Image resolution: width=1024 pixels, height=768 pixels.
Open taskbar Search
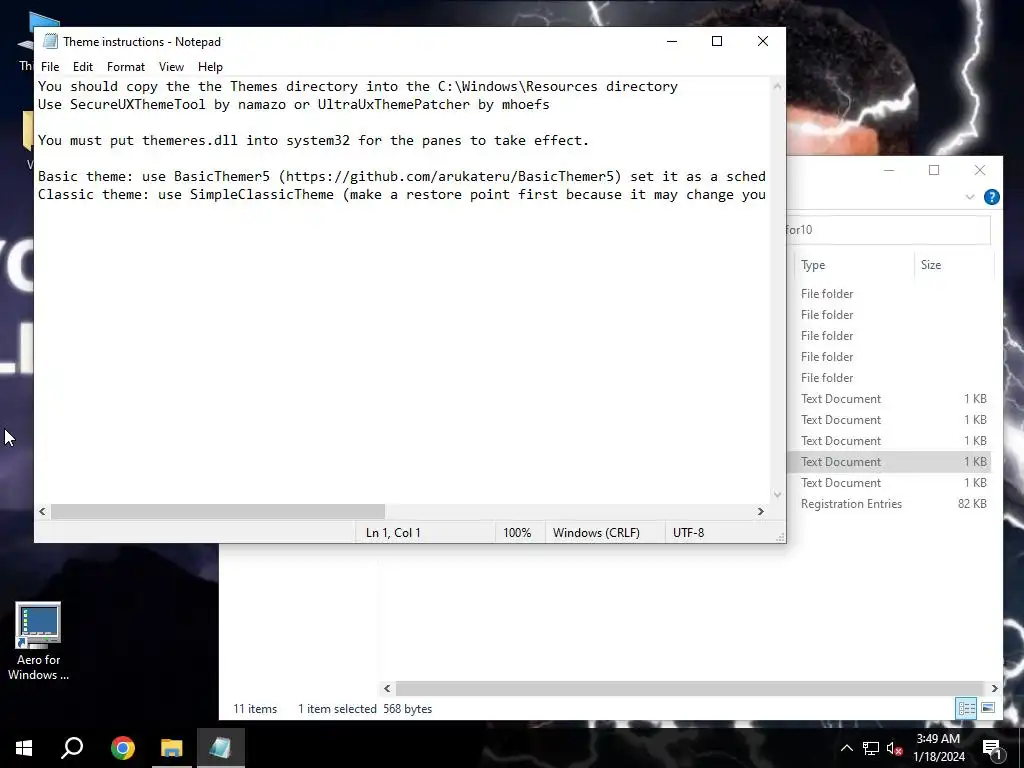pyautogui.click(x=72, y=748)
